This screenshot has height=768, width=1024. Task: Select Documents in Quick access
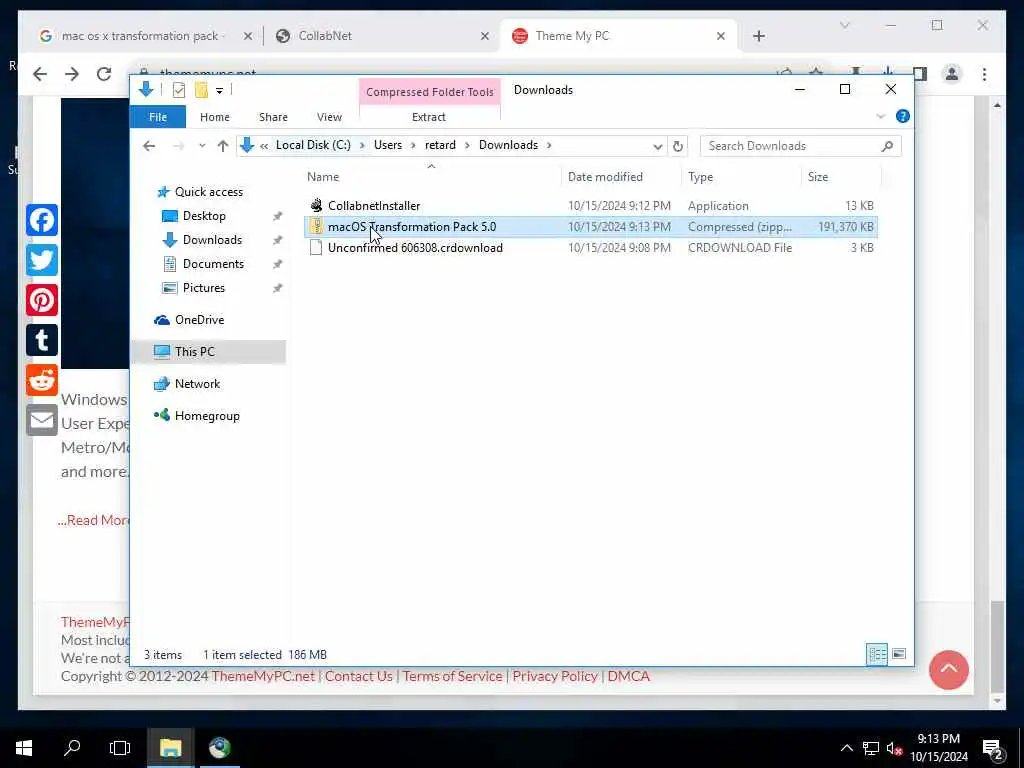pyautogui.click(x=213, y=264)
